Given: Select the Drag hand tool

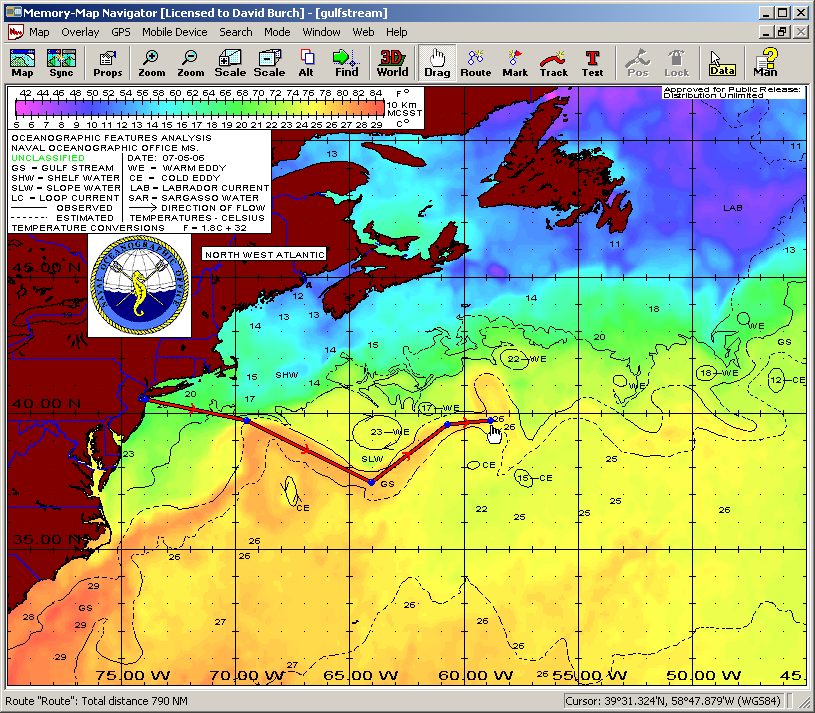Looking at the screenshot, I should click(437, 63).
